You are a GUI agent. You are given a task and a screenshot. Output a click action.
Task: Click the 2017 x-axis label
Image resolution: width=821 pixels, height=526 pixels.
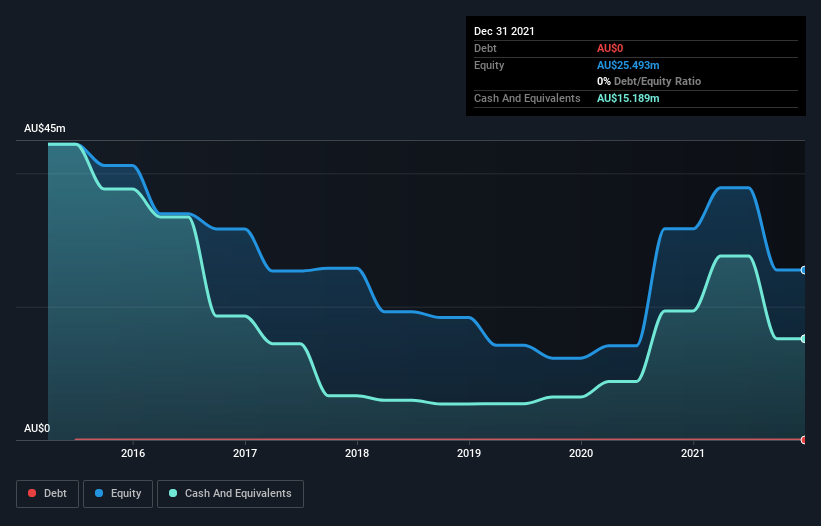click(x=245, y=453)
